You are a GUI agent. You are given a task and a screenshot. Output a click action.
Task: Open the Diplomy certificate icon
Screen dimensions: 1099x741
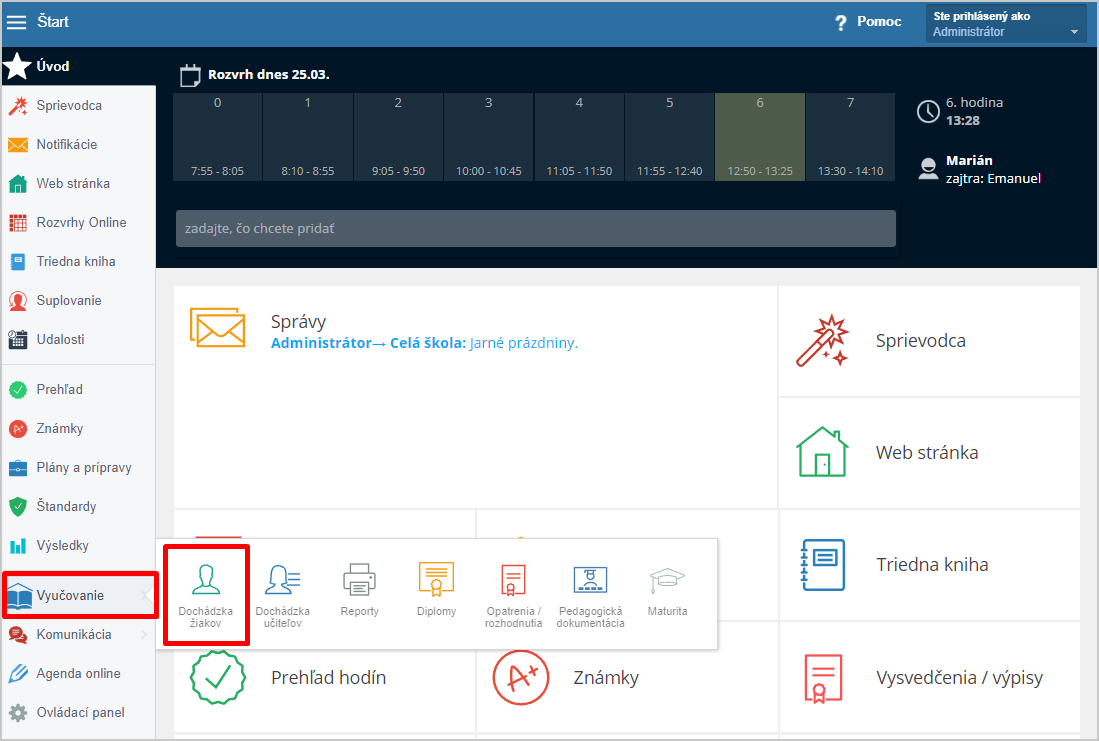[x=436, y=580]
